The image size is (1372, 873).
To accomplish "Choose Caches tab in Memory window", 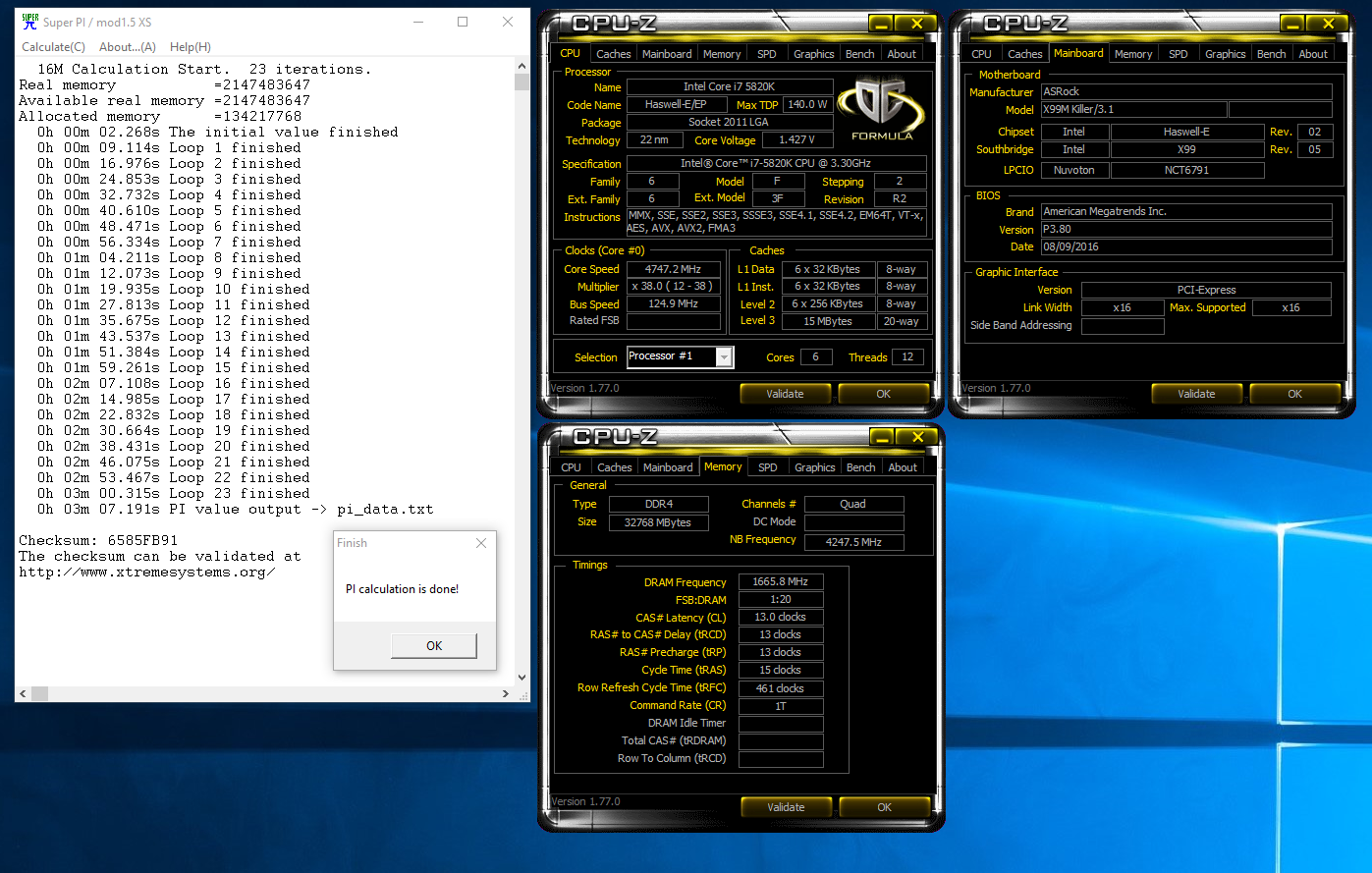I will pyautogui.click(x=615, y=467).
